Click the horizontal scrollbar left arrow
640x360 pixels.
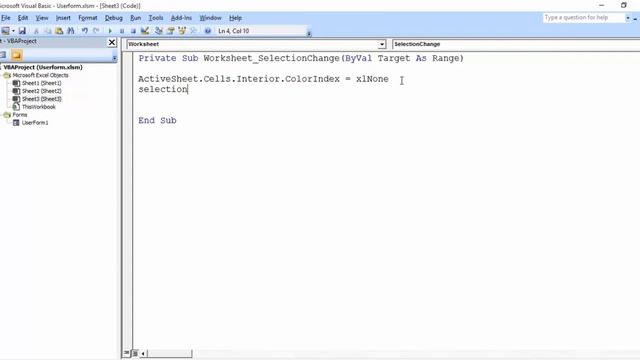[x=143, y=353]
